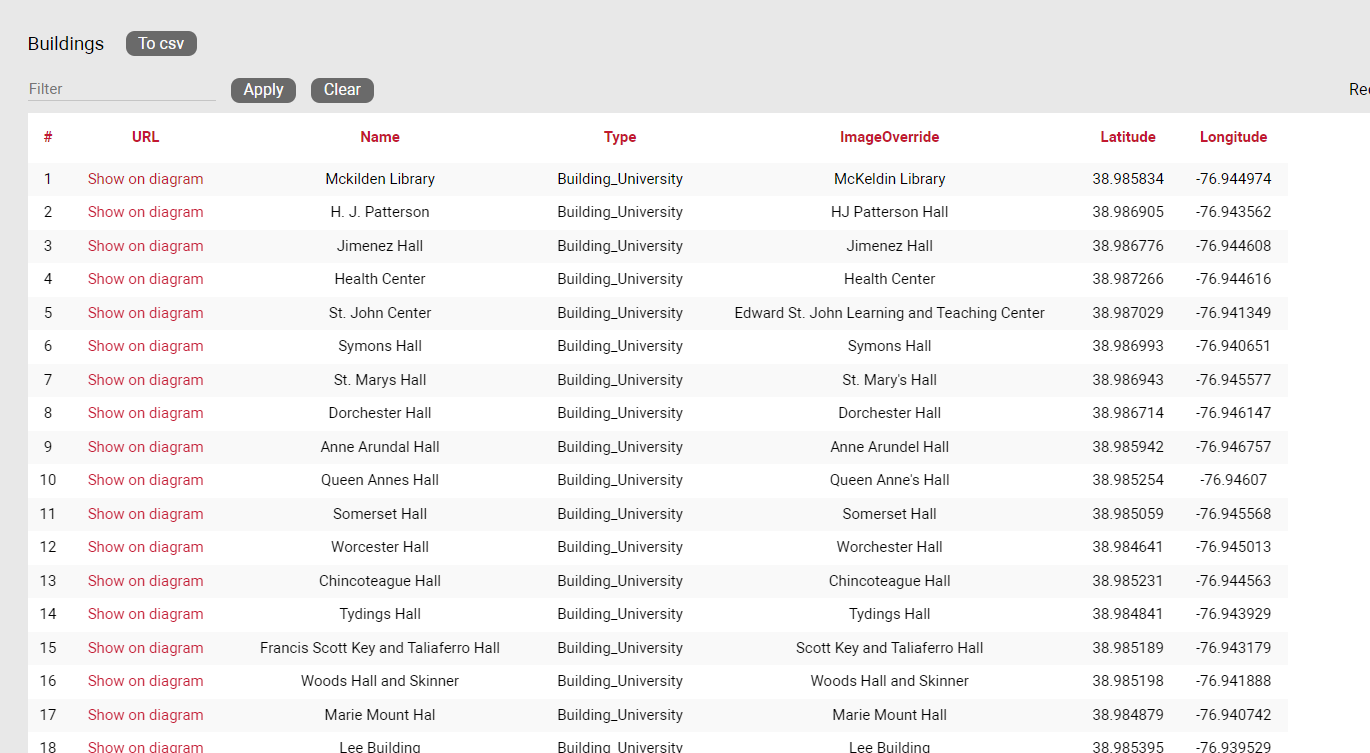
Task: Sort by the Type column header
Action: click(x=620, y=137)
